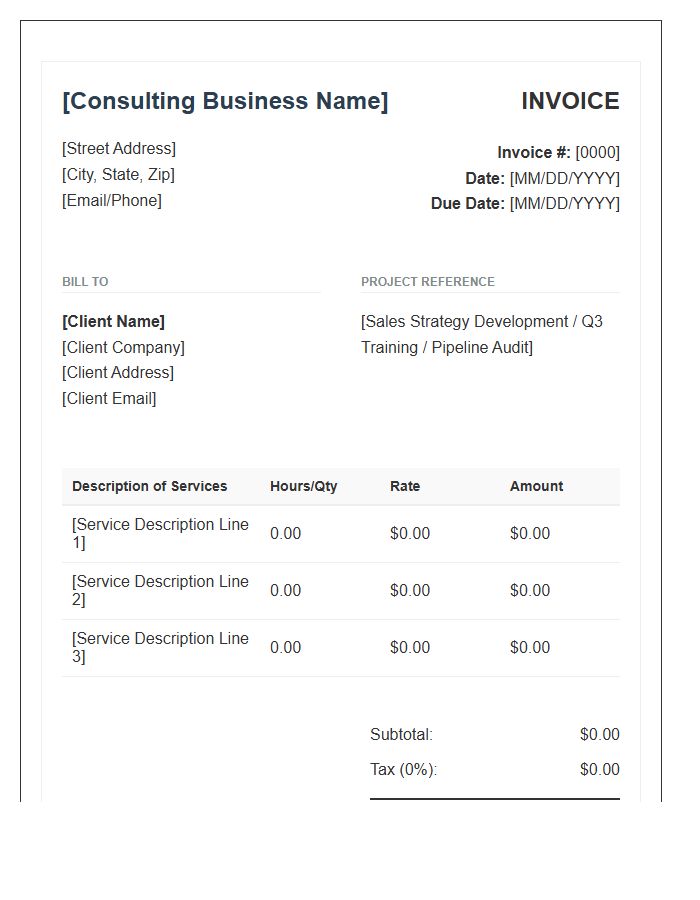Select the Service Description Line 2 cell

(x=160, y=590)
